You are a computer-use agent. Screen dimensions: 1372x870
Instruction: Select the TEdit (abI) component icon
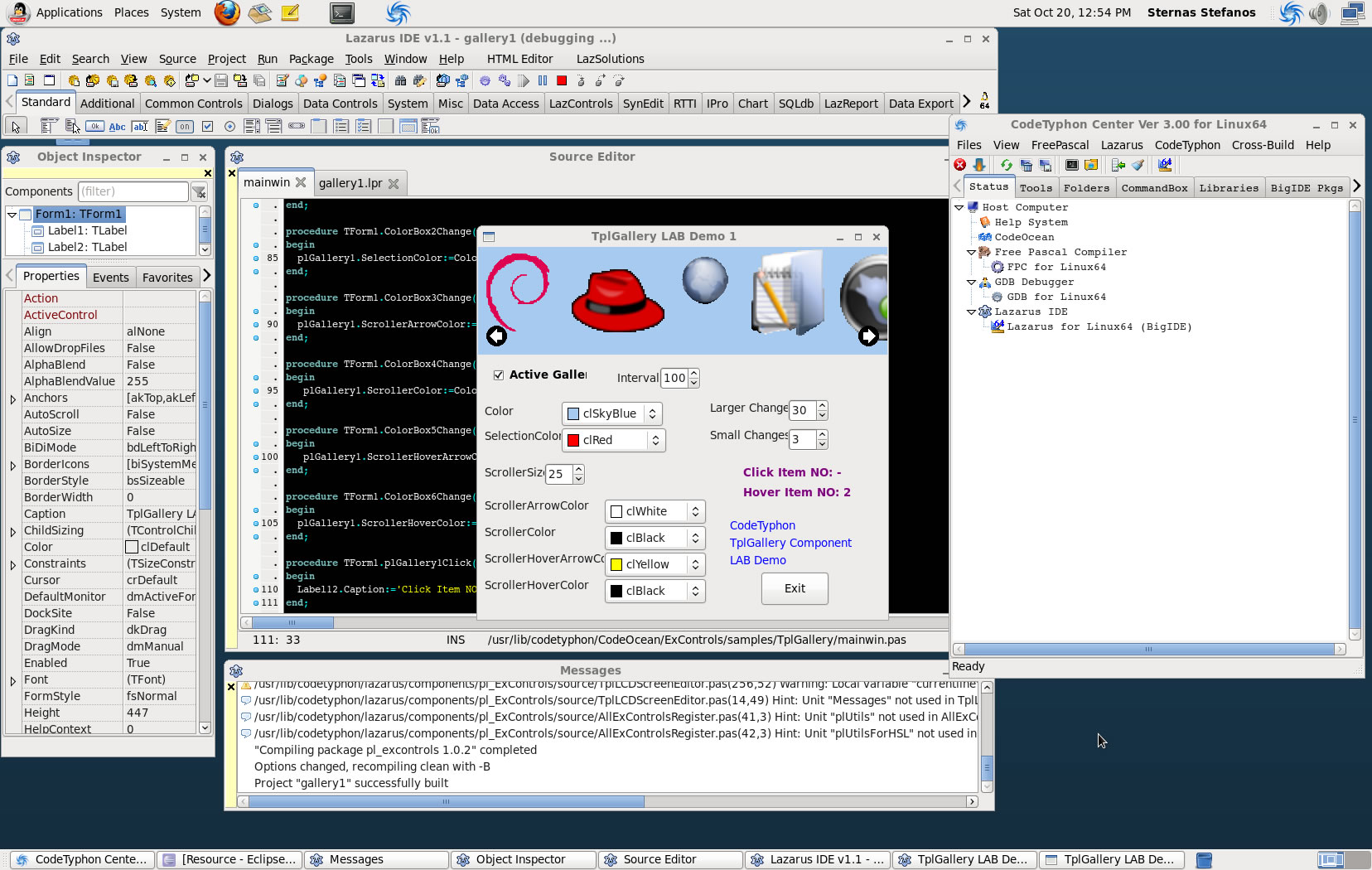click(x=140, y=126)
